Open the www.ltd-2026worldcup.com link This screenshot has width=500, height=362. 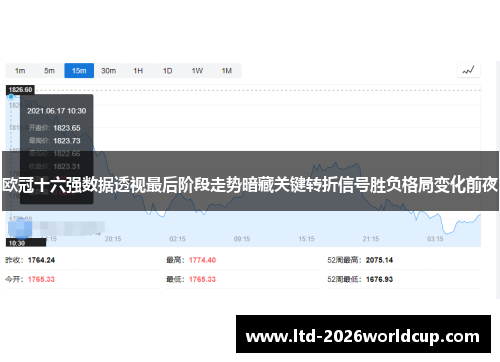click(363, 334)
